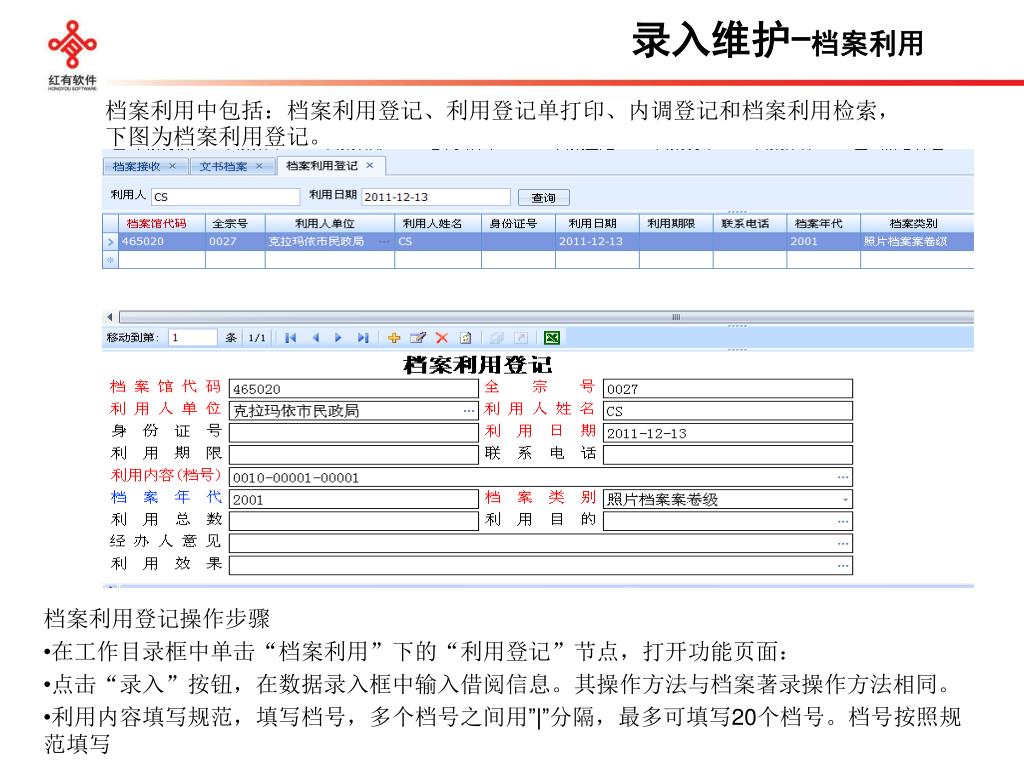Screen dimensions: 1024x768
Task: Click the grid cell 2001
Action: tap(824, 242)
